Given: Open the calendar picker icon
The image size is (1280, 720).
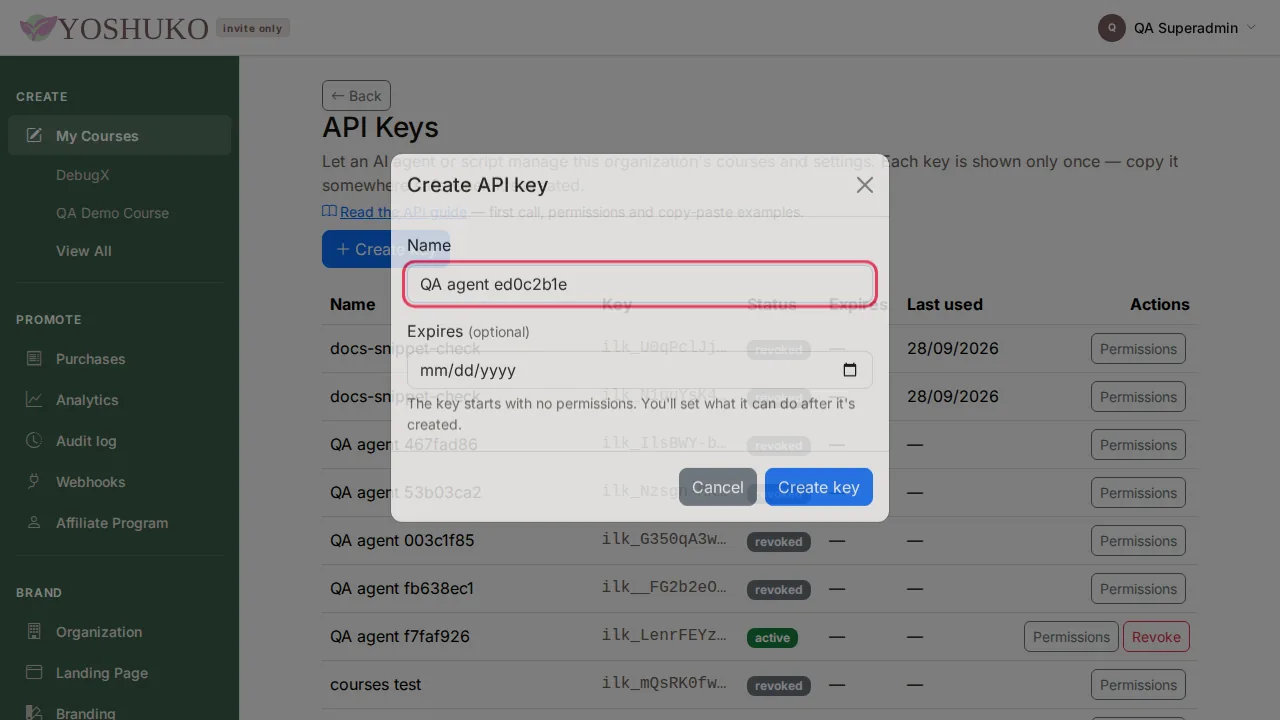Looking at the screenshot, I should coord(850,370).
